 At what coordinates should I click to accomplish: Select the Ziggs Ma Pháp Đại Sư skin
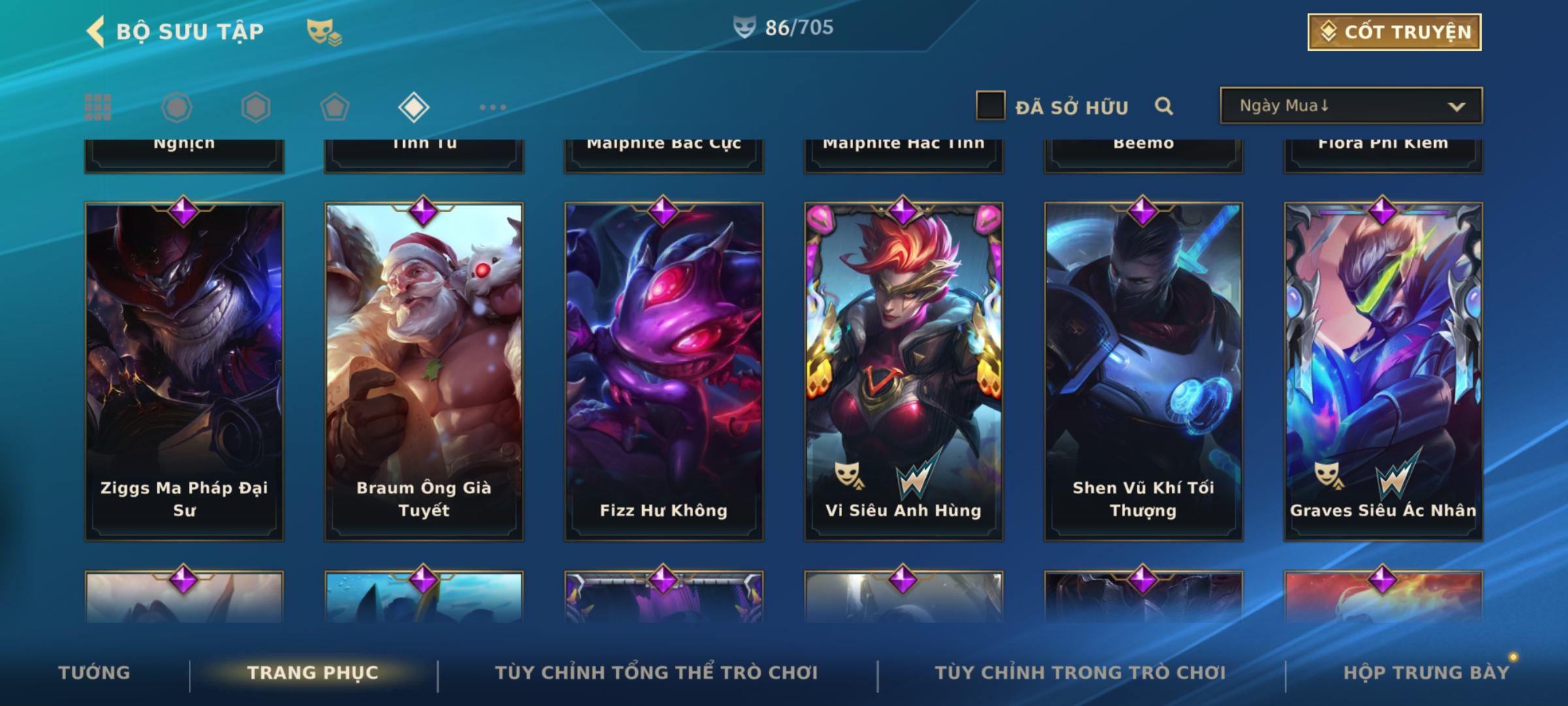pyautogui.click(x=184, y=371)
